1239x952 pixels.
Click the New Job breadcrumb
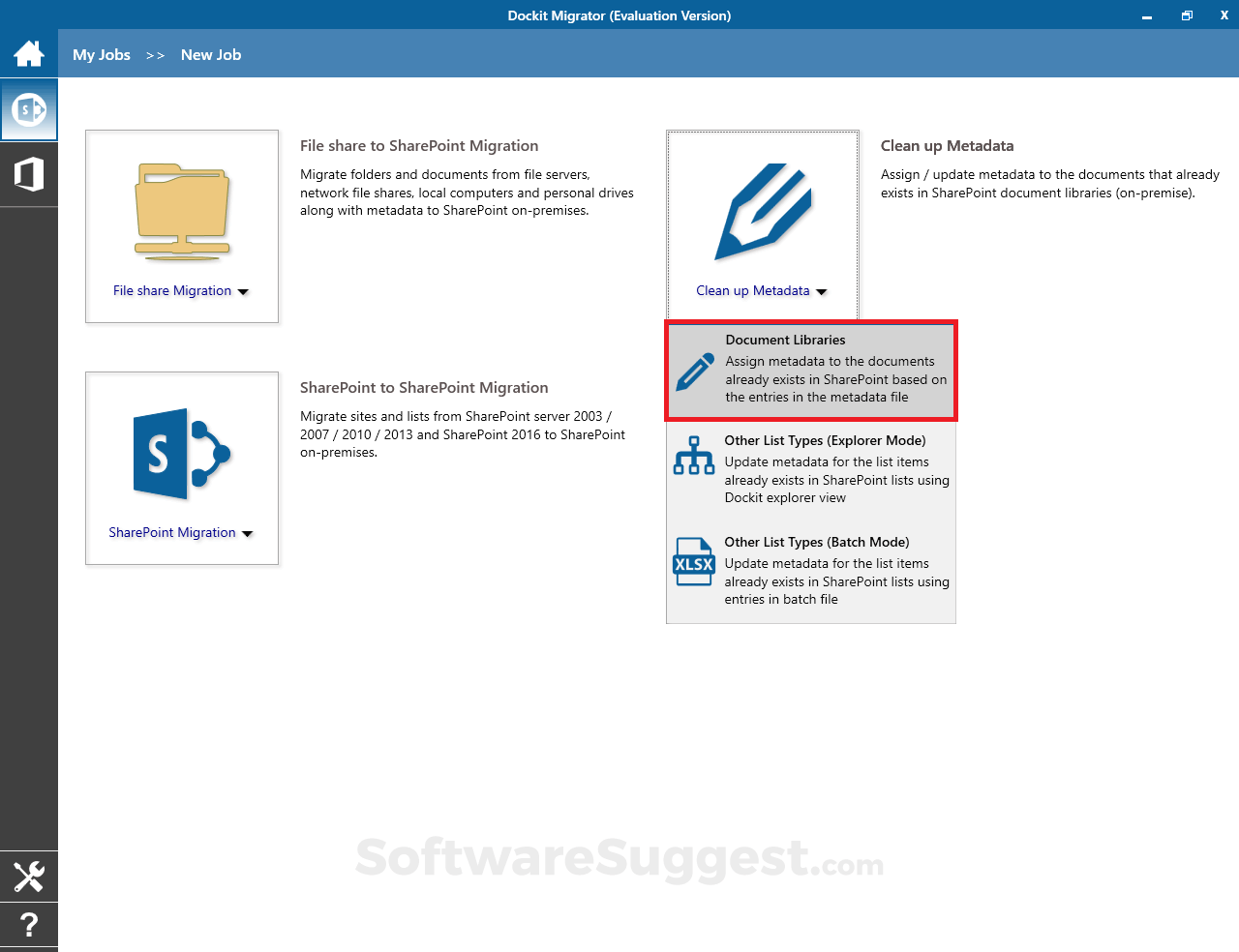point(211,55)
